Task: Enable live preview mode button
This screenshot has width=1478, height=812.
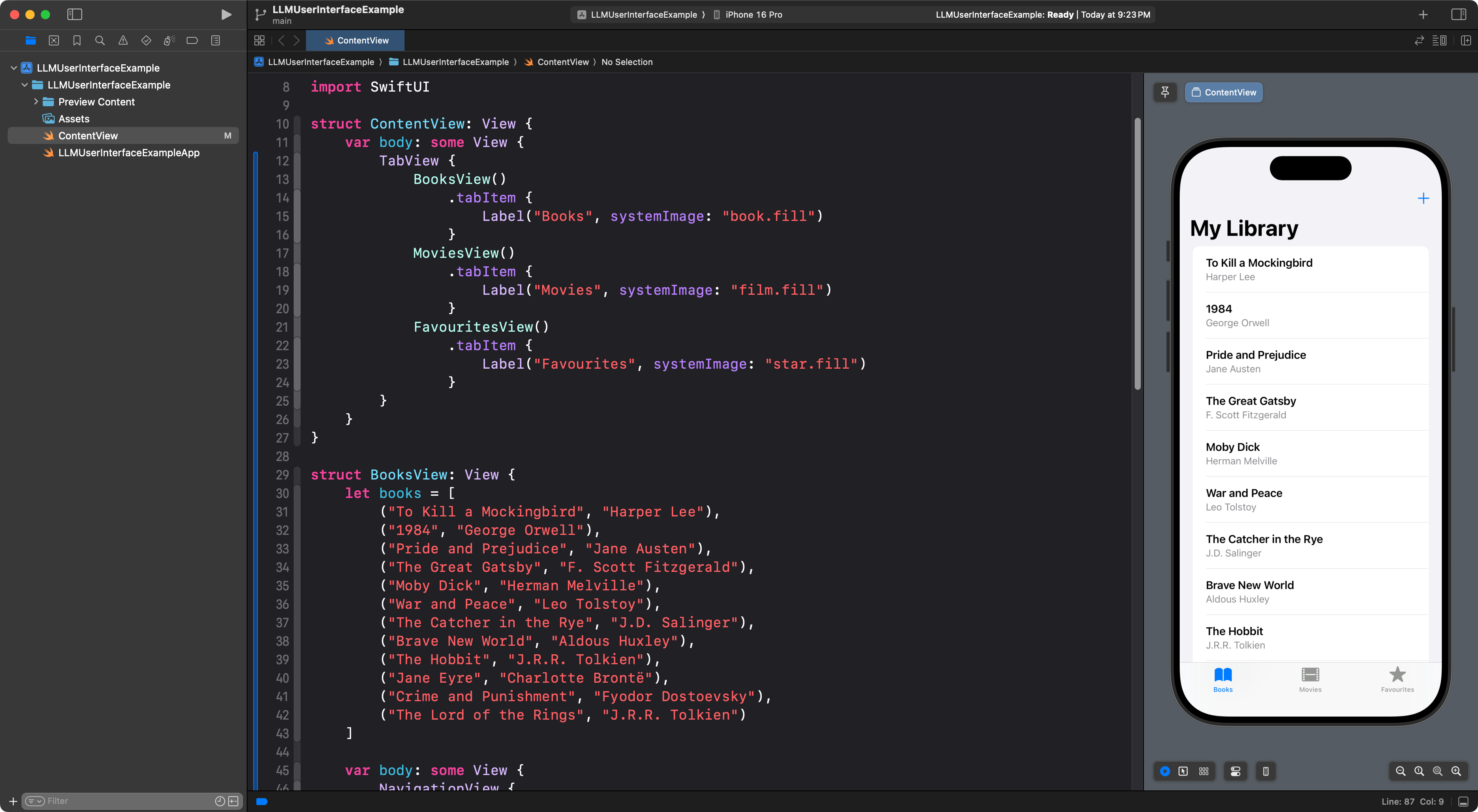Action: [x=1165, y=771]
